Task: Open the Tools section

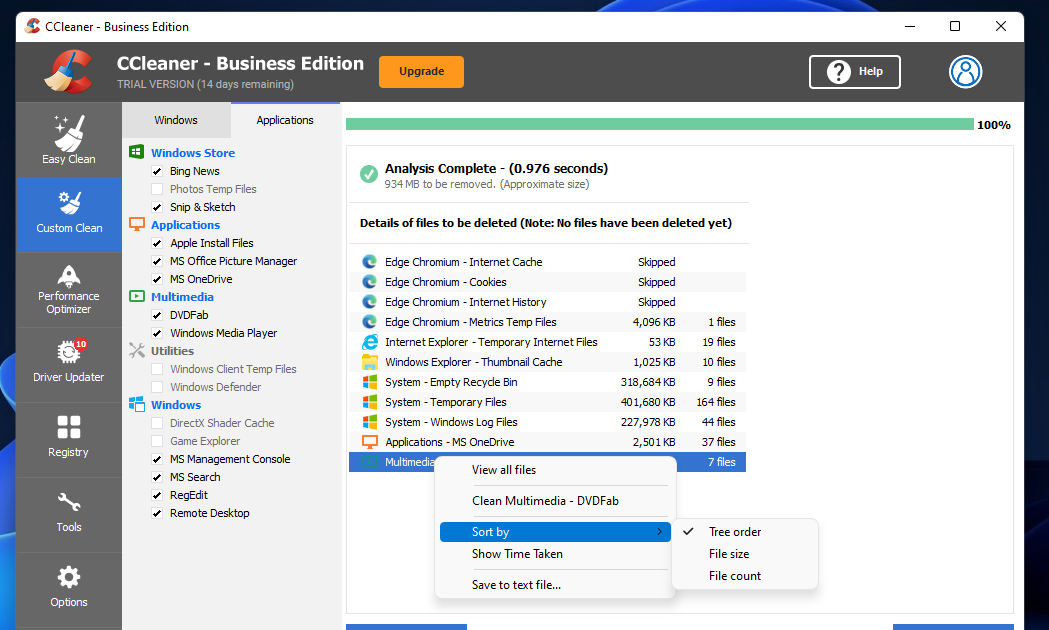Action: pyautogui.click(x=69, y=514)
